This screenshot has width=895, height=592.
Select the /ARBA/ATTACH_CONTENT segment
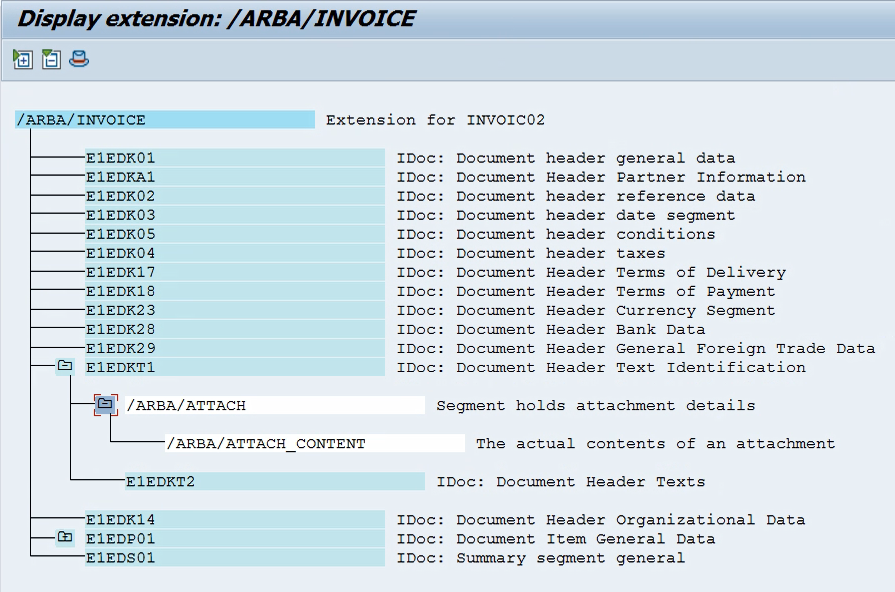315,444
